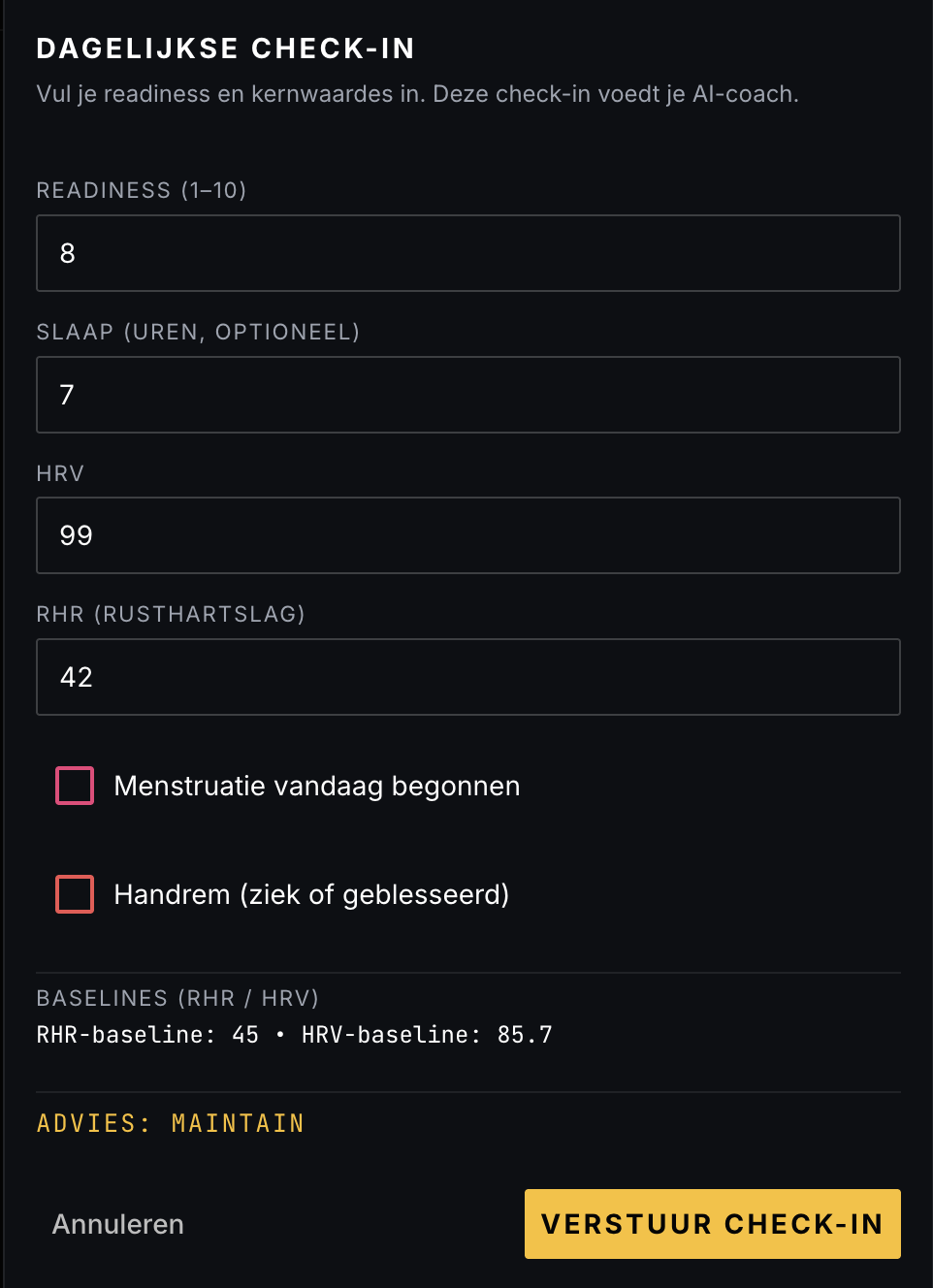Click the instruction text under the heading
This screenshot has width=933, height=1288.
coord(417,94)
